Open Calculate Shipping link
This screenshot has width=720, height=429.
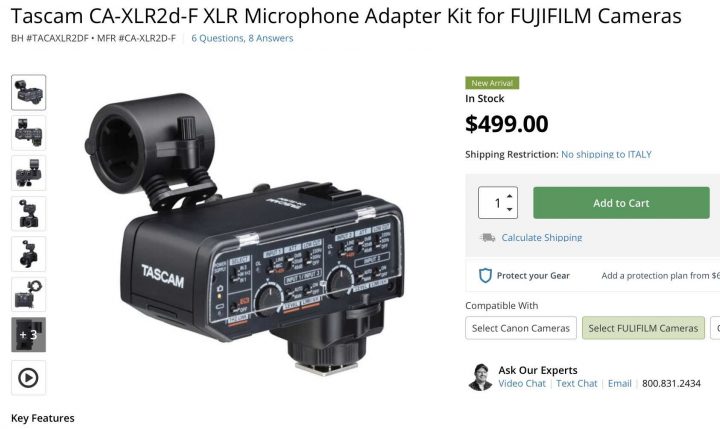(542, 237)
